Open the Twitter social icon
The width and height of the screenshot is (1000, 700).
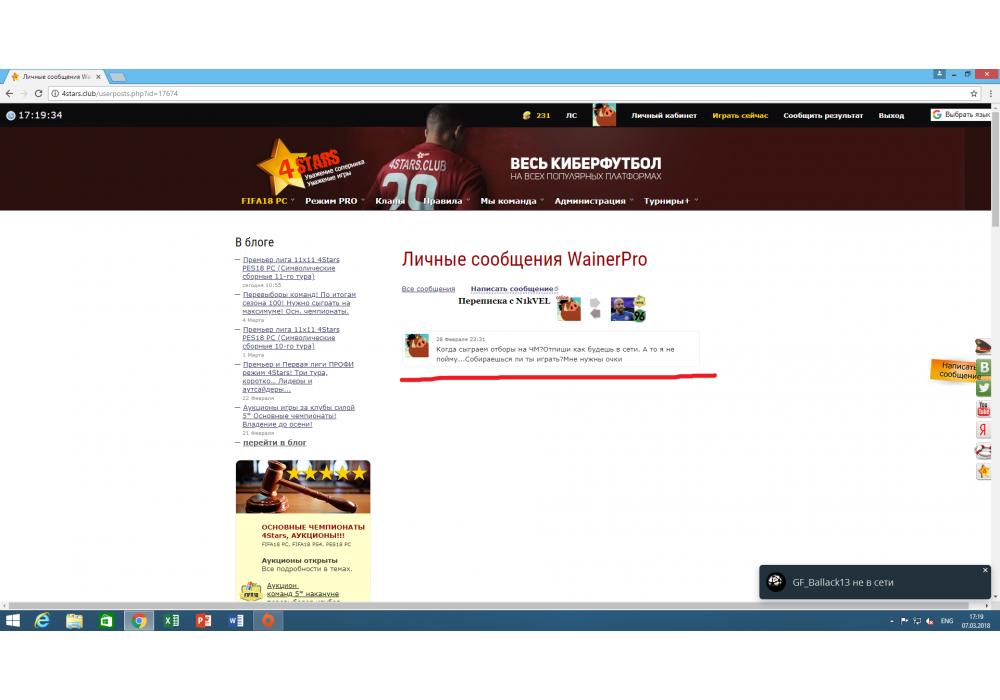coord(984,388)
